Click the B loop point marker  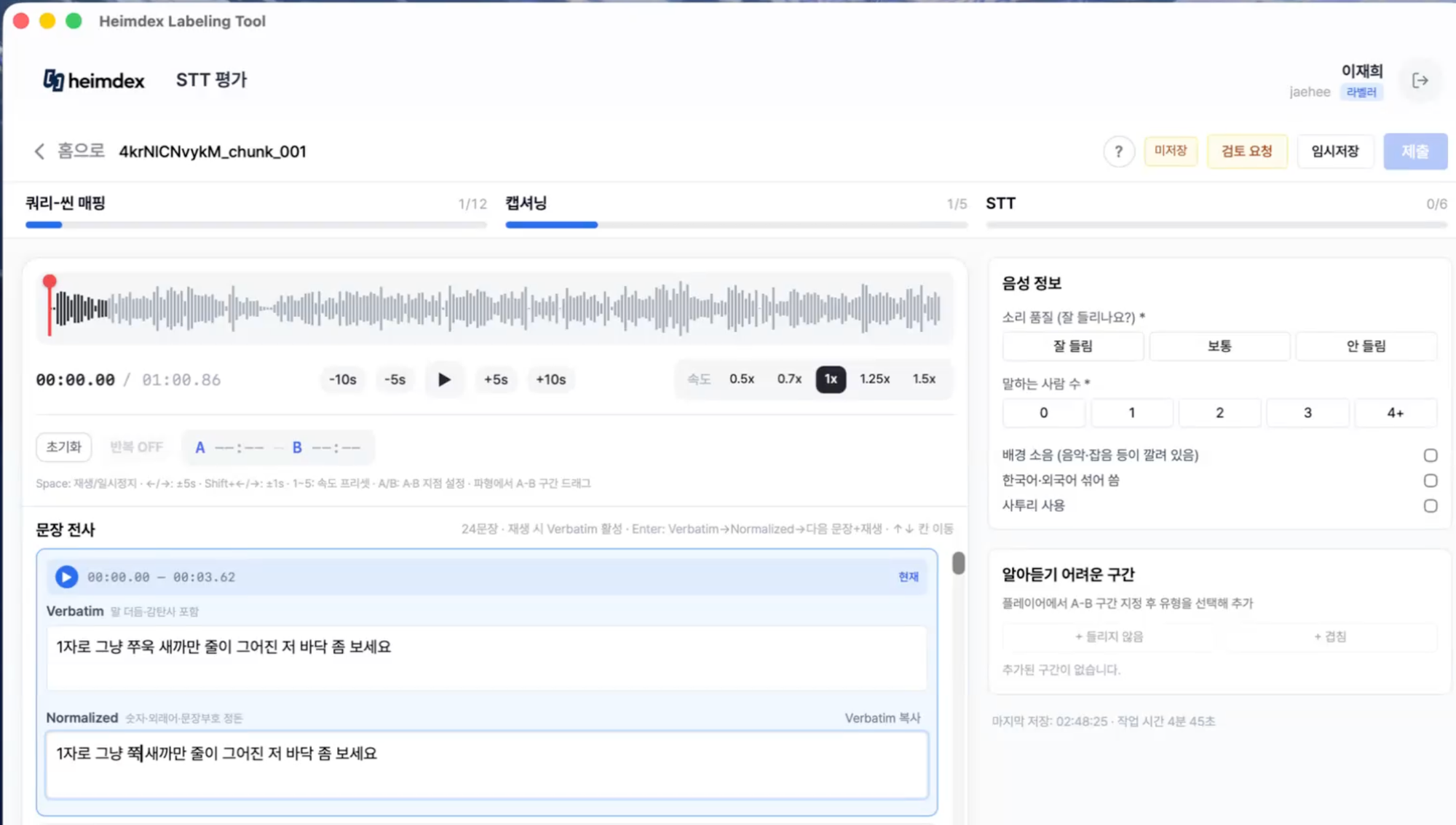tap(297, 447)
